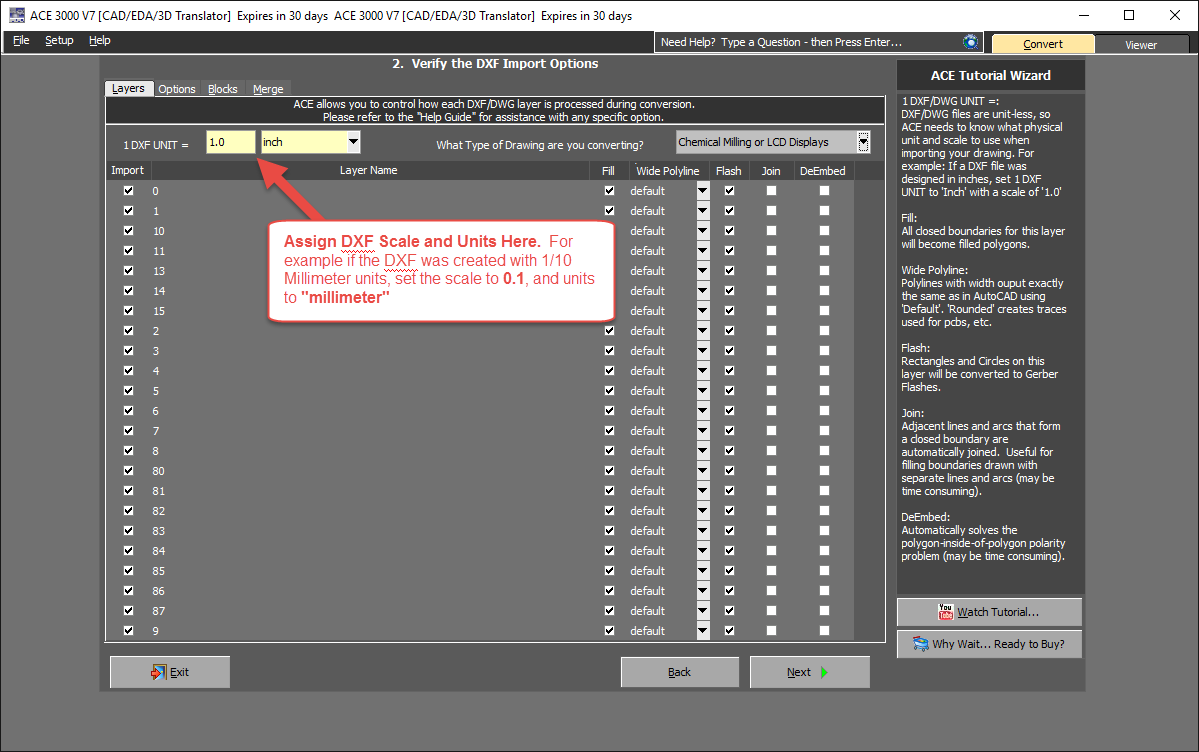Select the Convert tab
Image resolution: width=1199 pixels, height=752 pixels.
(x=1043, y=44)
